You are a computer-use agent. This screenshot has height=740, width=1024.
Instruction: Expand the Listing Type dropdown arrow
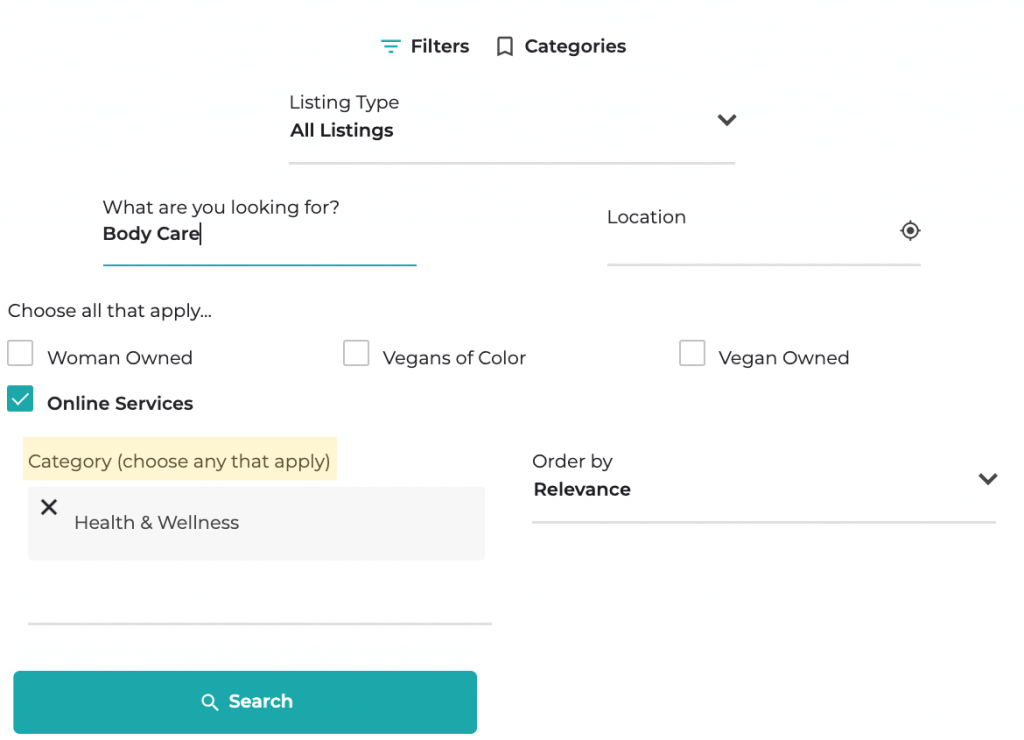point(727,120)
